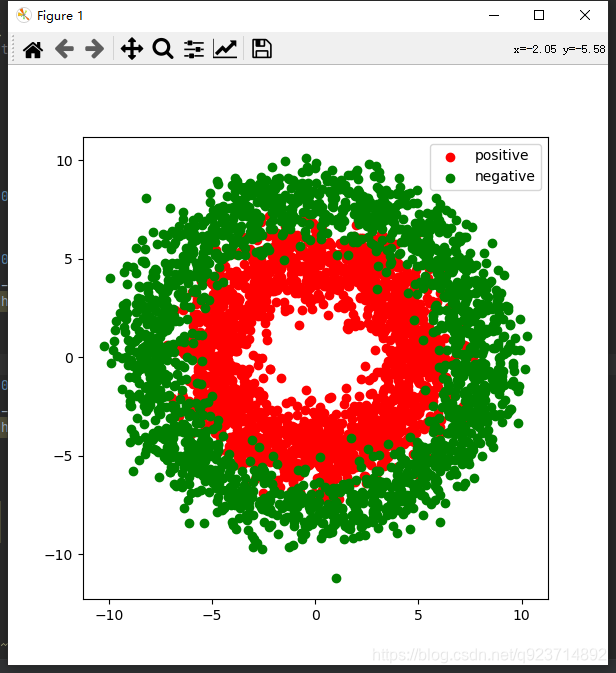
Task: Close the Figure 1 window
Action: click(585, 15)
